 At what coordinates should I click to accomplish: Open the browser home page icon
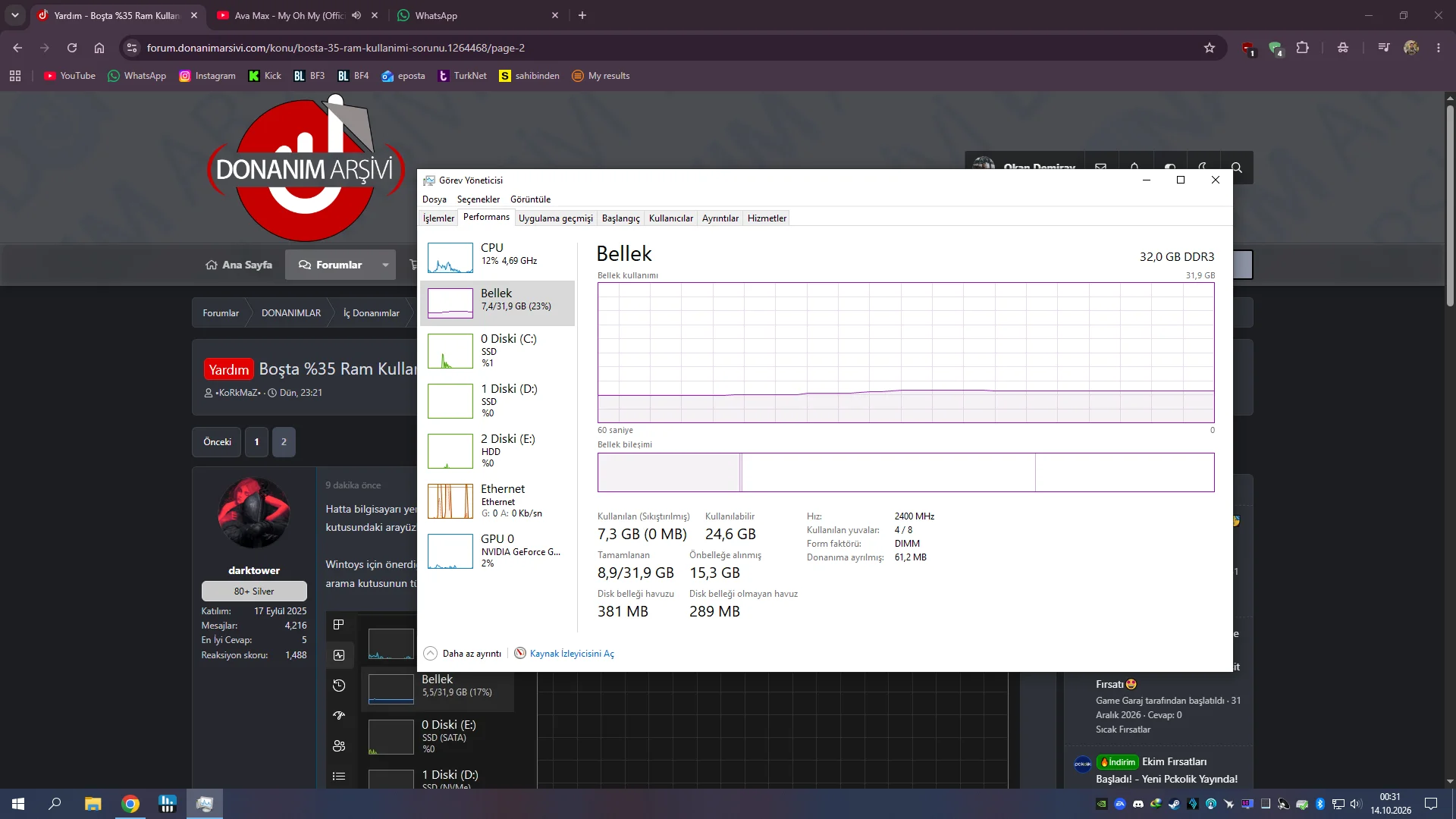[x=99, y=48]
